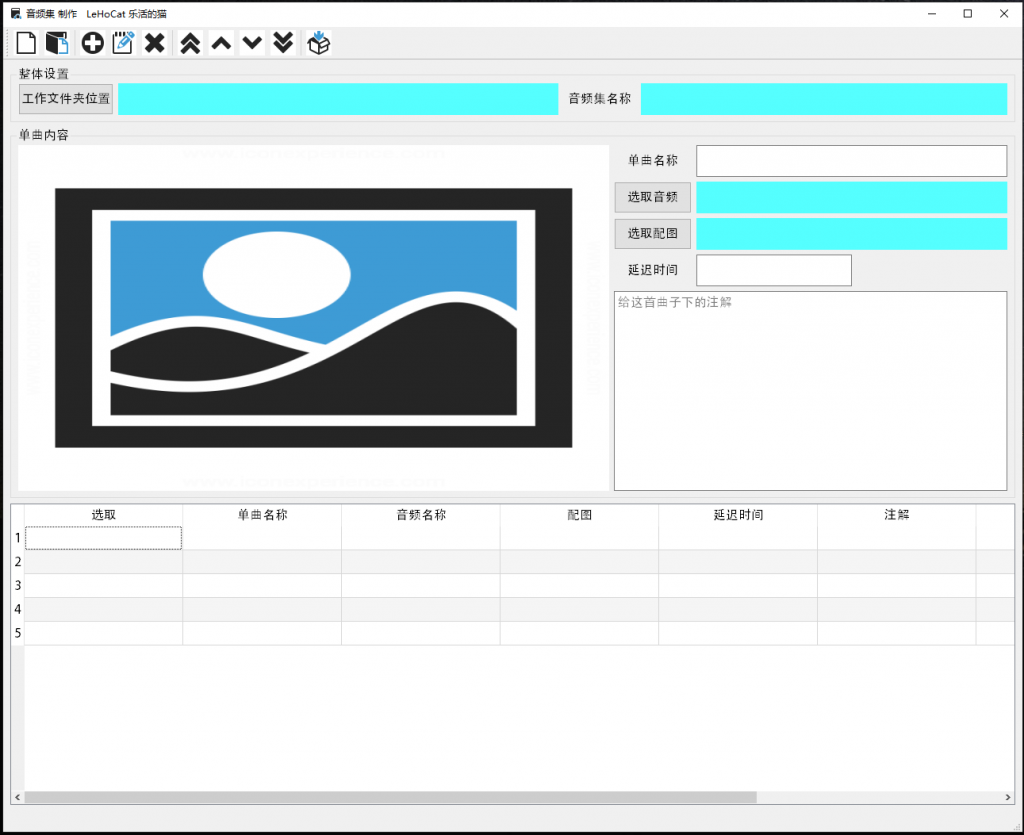Move track to bottom with double-down arrows
1024x835 pixels.
click(x=283, y=43)
